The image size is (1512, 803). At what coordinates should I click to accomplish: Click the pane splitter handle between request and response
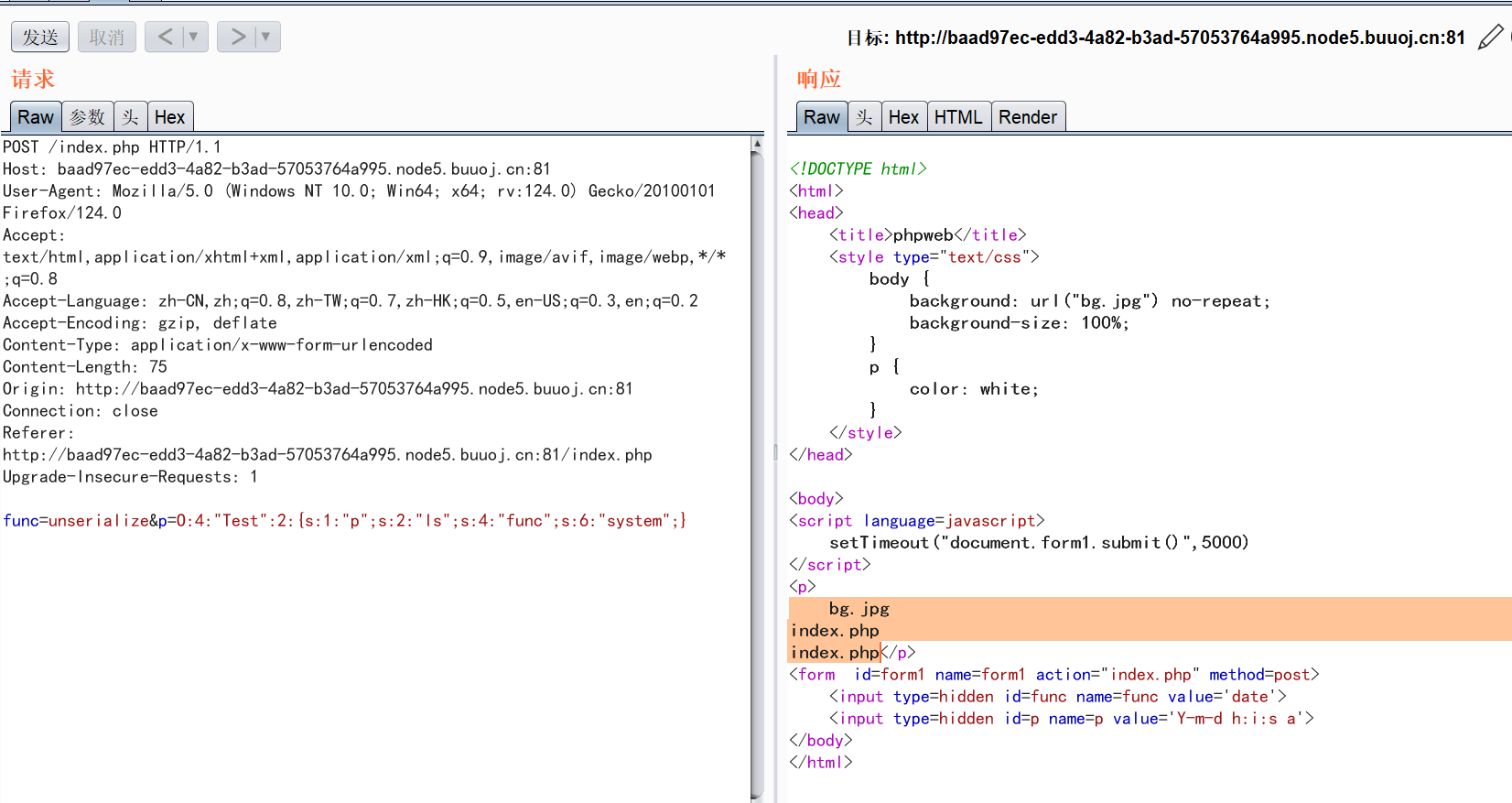click(775, 451)
